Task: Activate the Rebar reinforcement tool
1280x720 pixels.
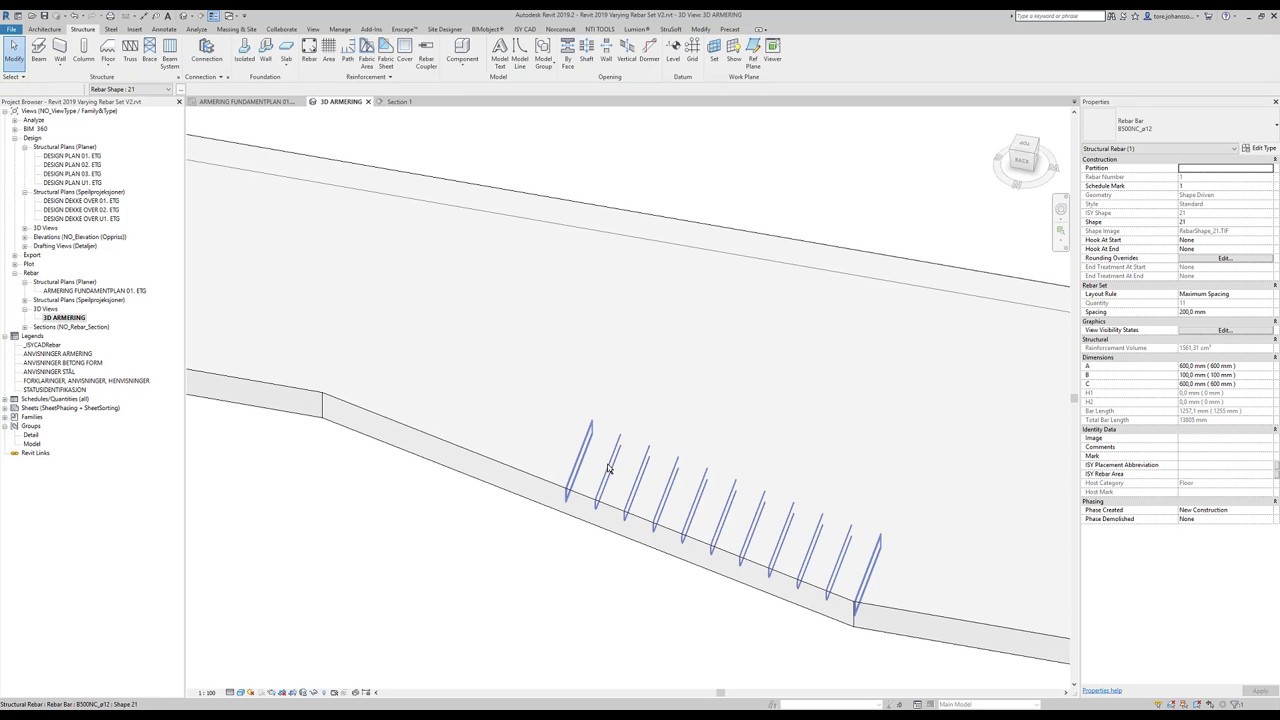Action: point(309,51)
